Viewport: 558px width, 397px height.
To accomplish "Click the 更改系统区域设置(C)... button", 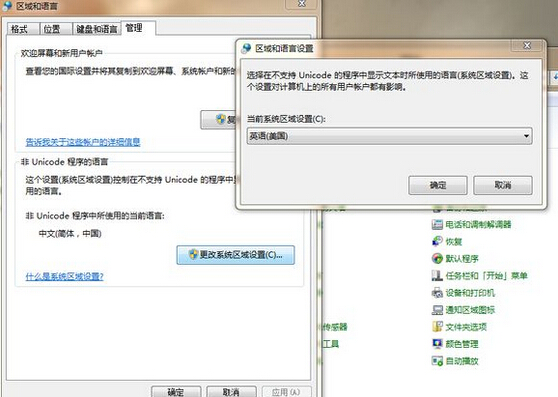I will coord(236,255).
